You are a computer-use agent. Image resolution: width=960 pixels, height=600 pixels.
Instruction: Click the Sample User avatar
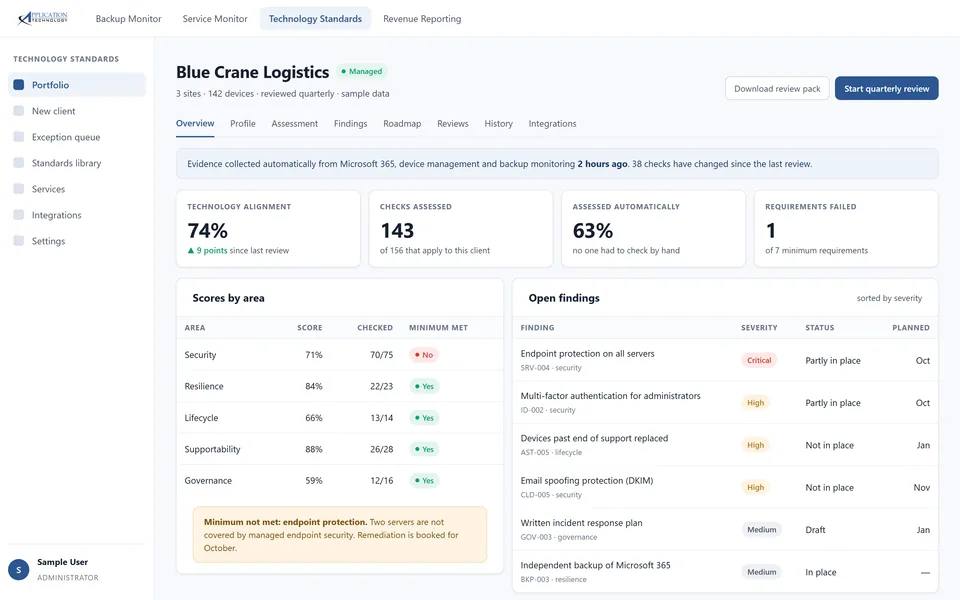tap(18, 570)
